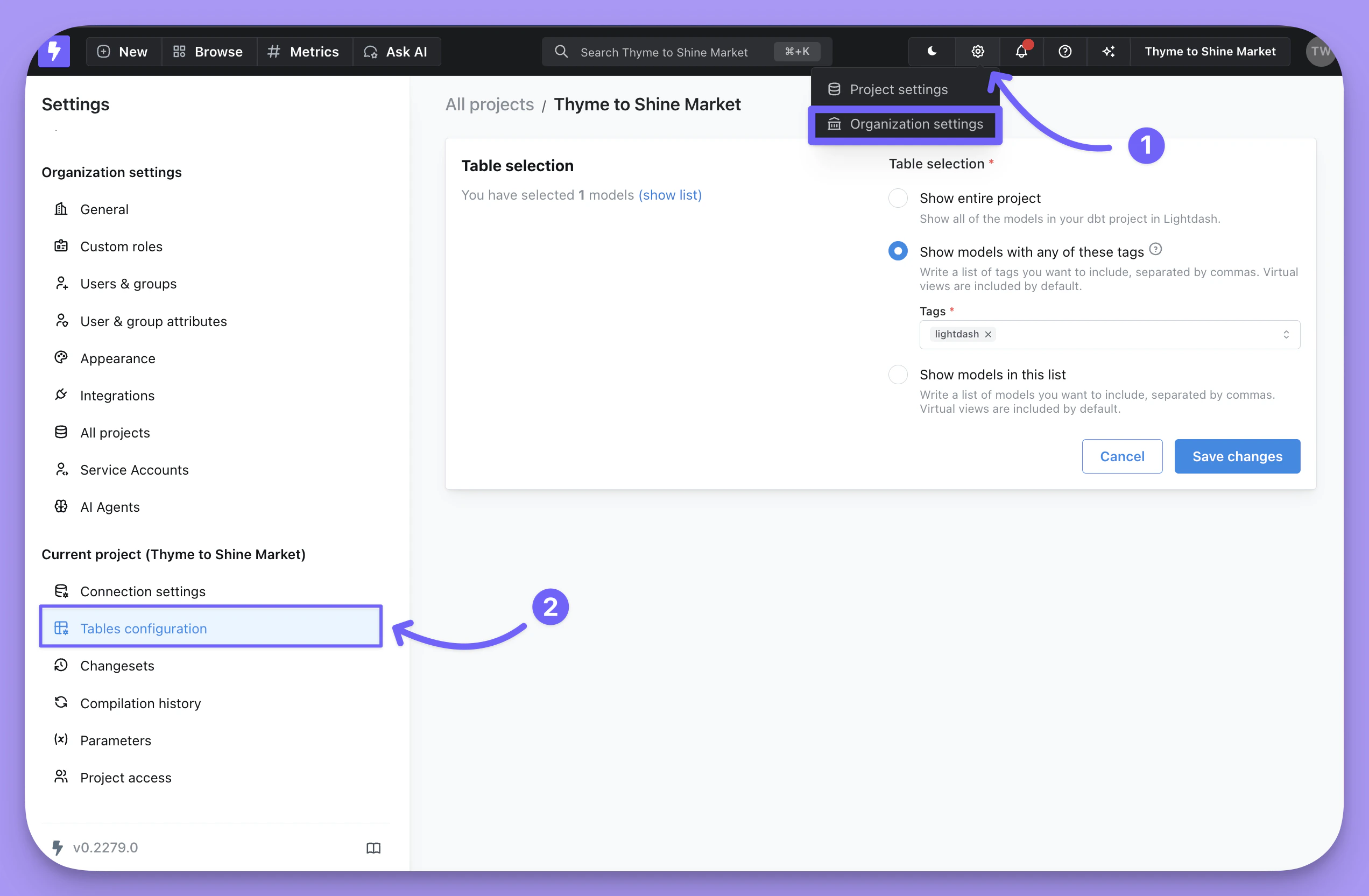1369x896 pixels.
Task: Open the show list link
Action: click(x=669, y=195)
